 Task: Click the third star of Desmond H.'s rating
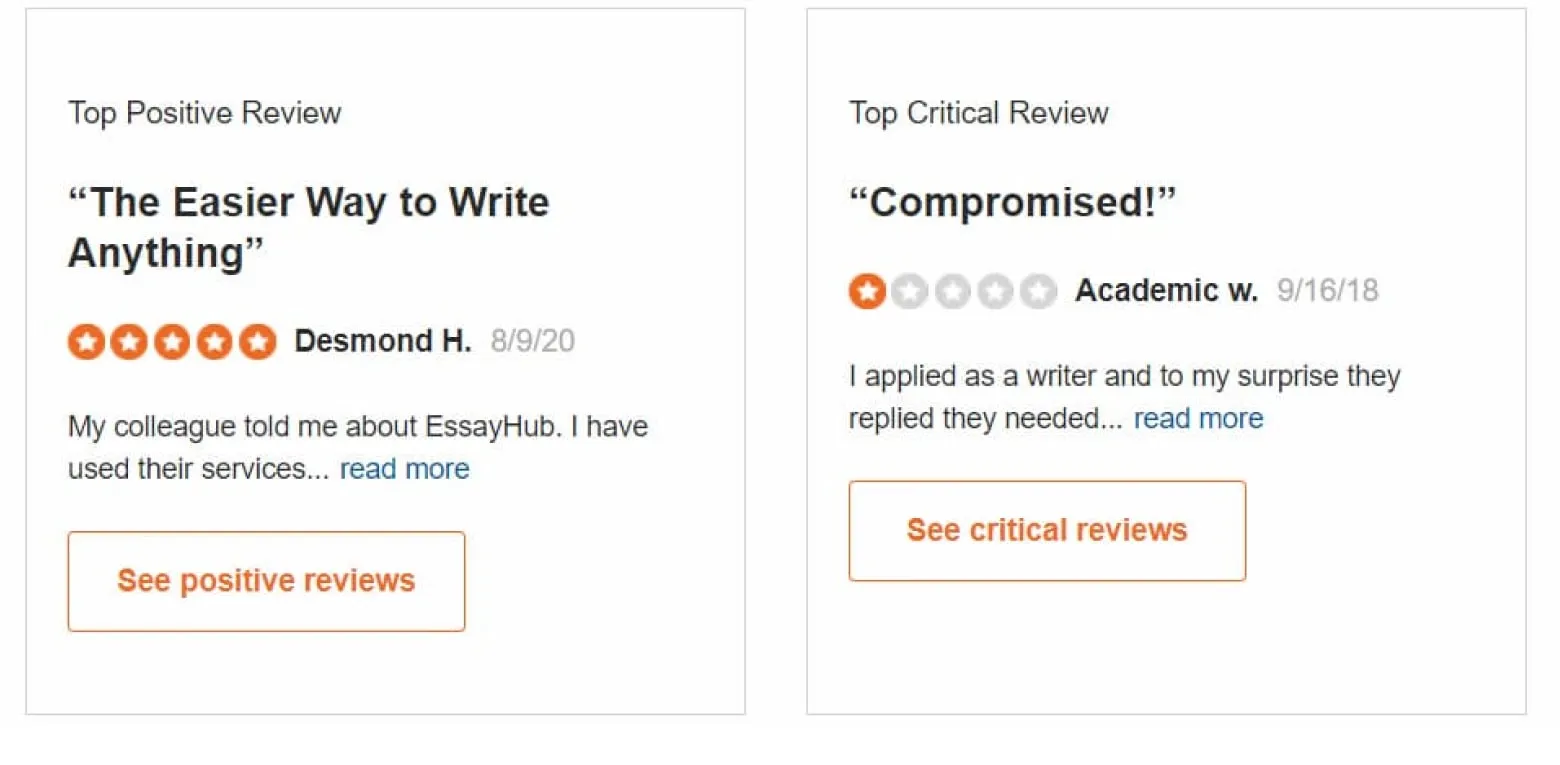[x=172, y=343]
